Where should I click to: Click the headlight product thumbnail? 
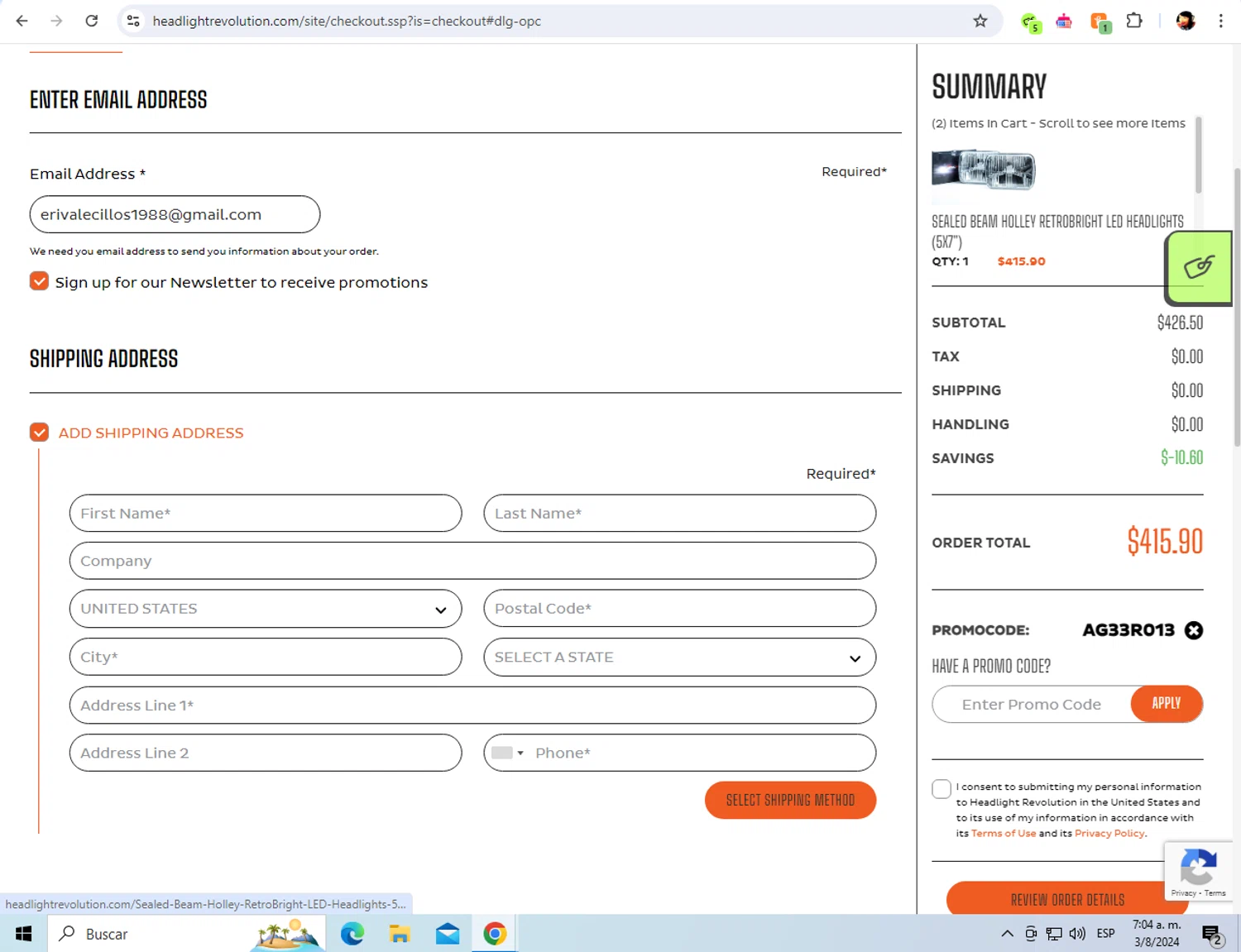(x=983, y=170)
